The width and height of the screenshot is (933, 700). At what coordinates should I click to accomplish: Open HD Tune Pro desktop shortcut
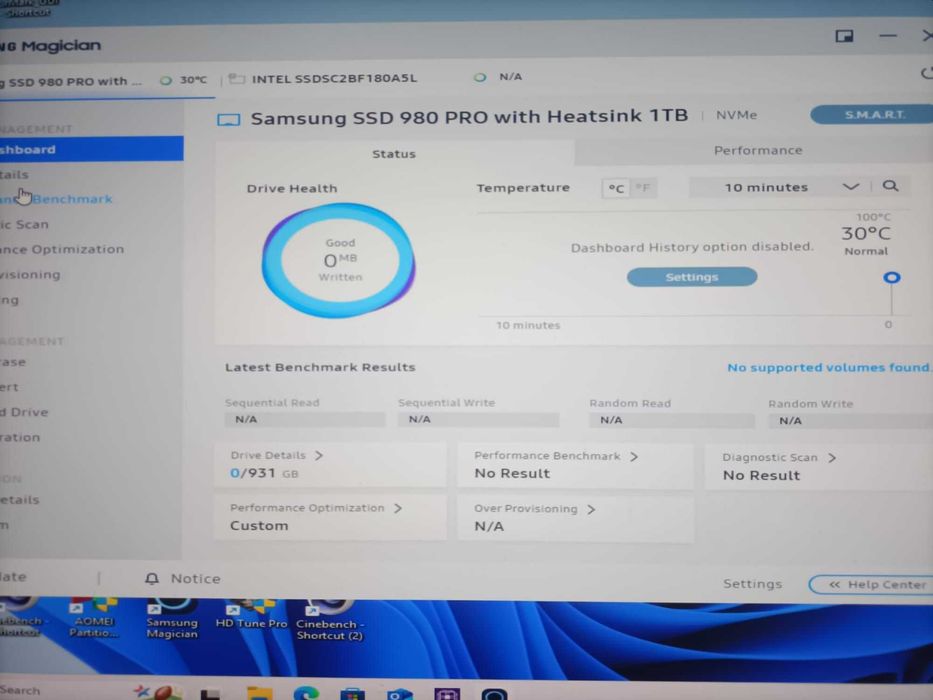pyautogui.click(x=251, y=615)
